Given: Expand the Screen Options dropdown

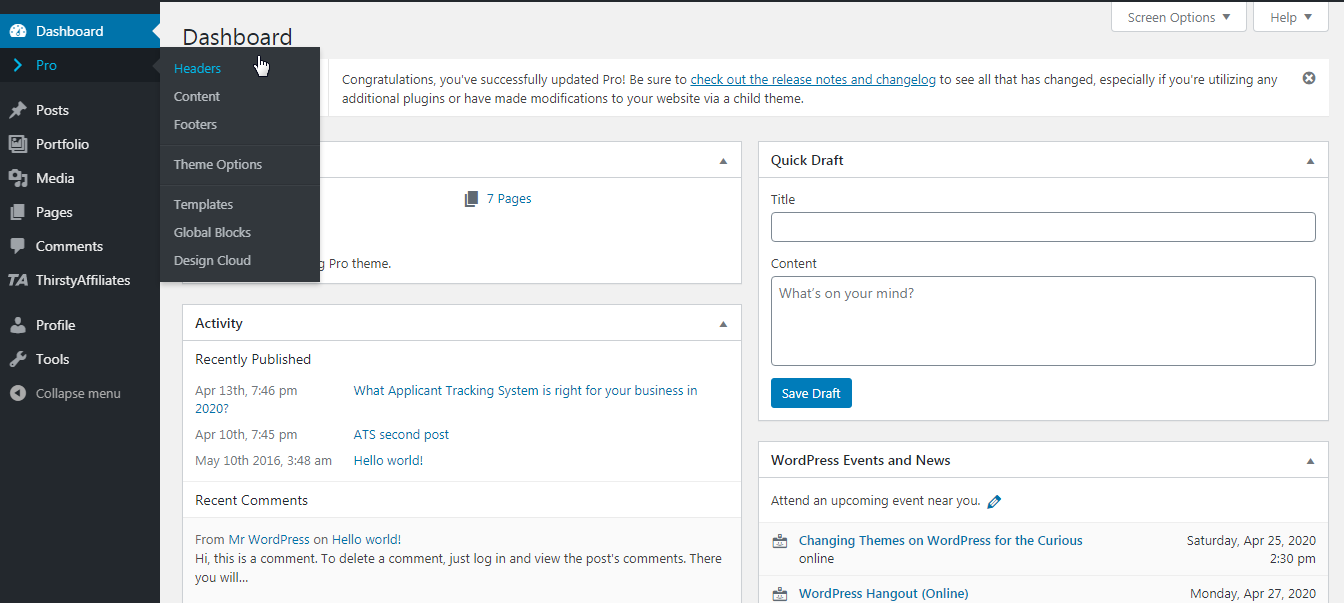Looking at the screenshot, I should point(1178,17).
